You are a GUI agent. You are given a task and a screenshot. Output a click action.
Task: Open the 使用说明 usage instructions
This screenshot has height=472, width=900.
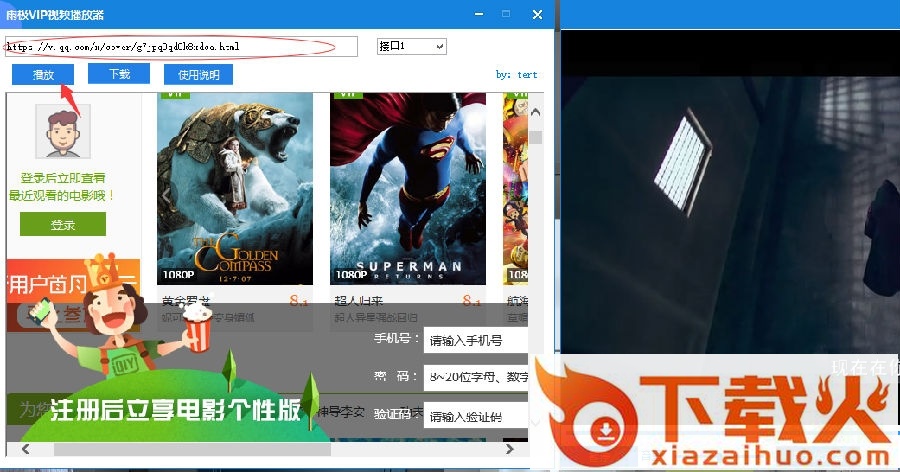pyautogui.click(x=198, y=75)
